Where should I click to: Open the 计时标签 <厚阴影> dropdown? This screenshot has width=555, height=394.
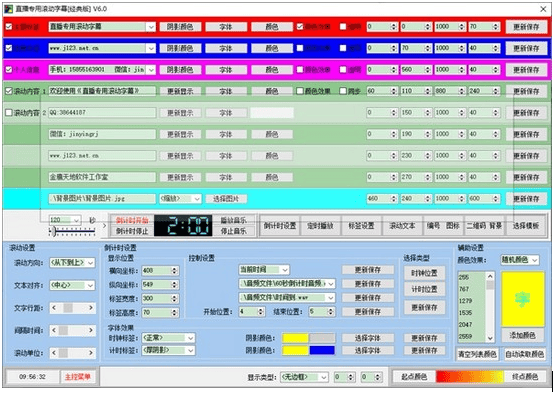(190, 350)
